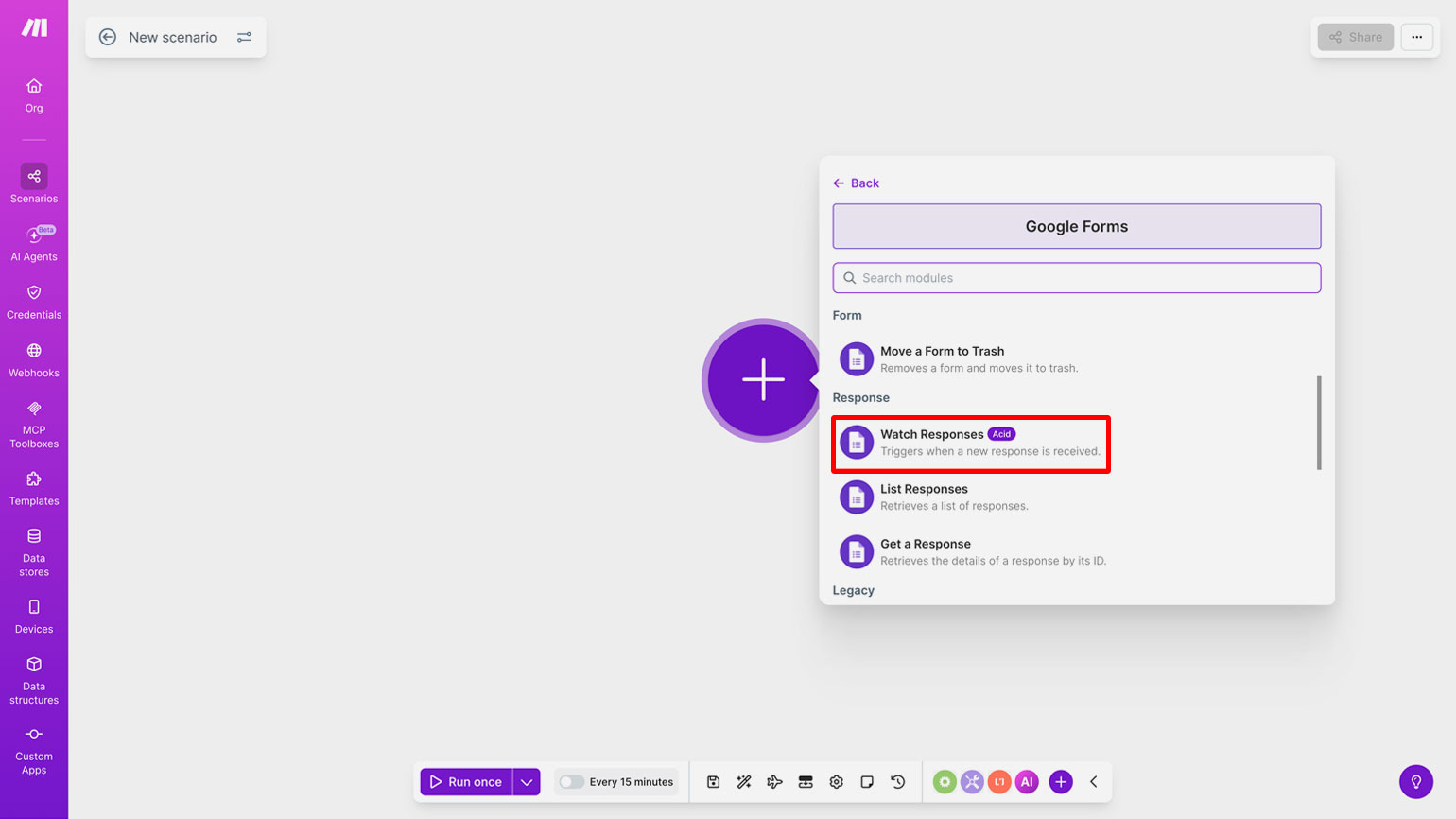The height and width of the screenshot is (819, 1456).
Task: Click the large purple plus module circle
Action: pos(763,380)
